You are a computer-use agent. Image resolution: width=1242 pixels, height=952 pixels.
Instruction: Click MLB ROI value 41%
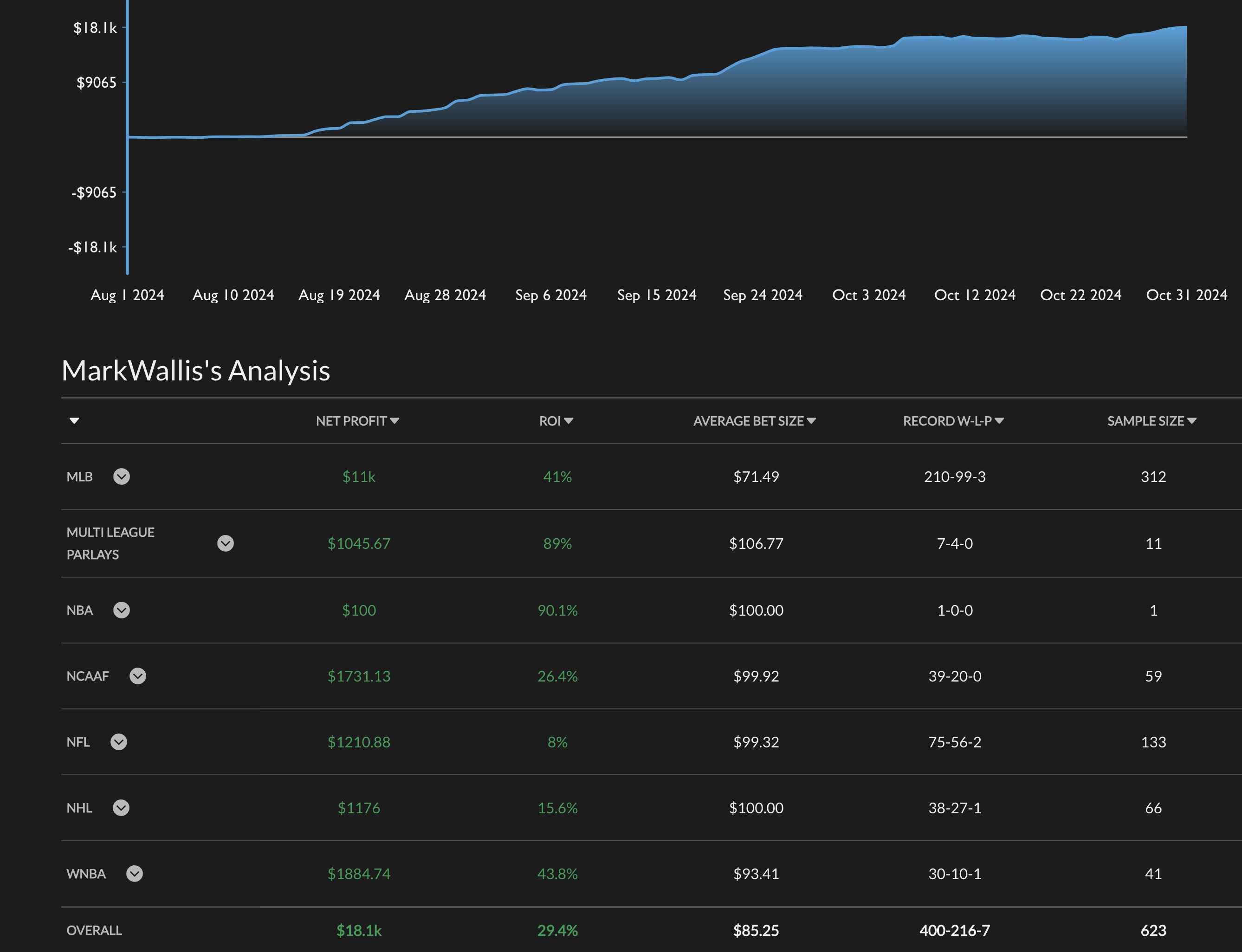(557, 476)
